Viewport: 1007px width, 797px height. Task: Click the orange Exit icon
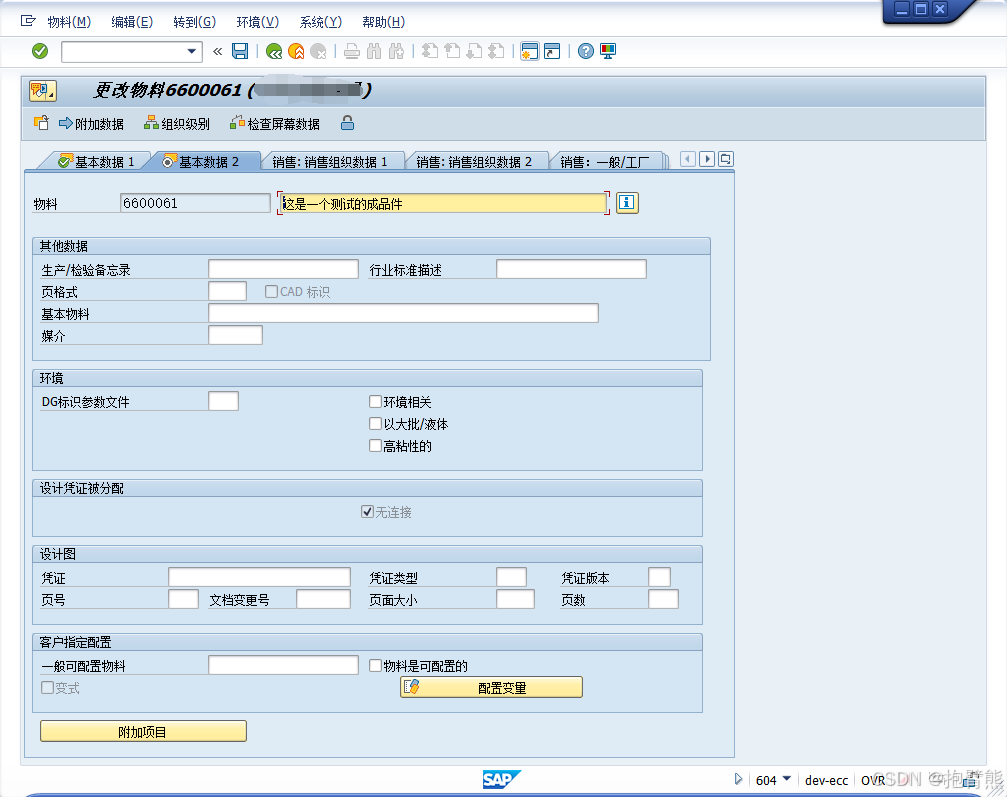(x=296, y=51)
